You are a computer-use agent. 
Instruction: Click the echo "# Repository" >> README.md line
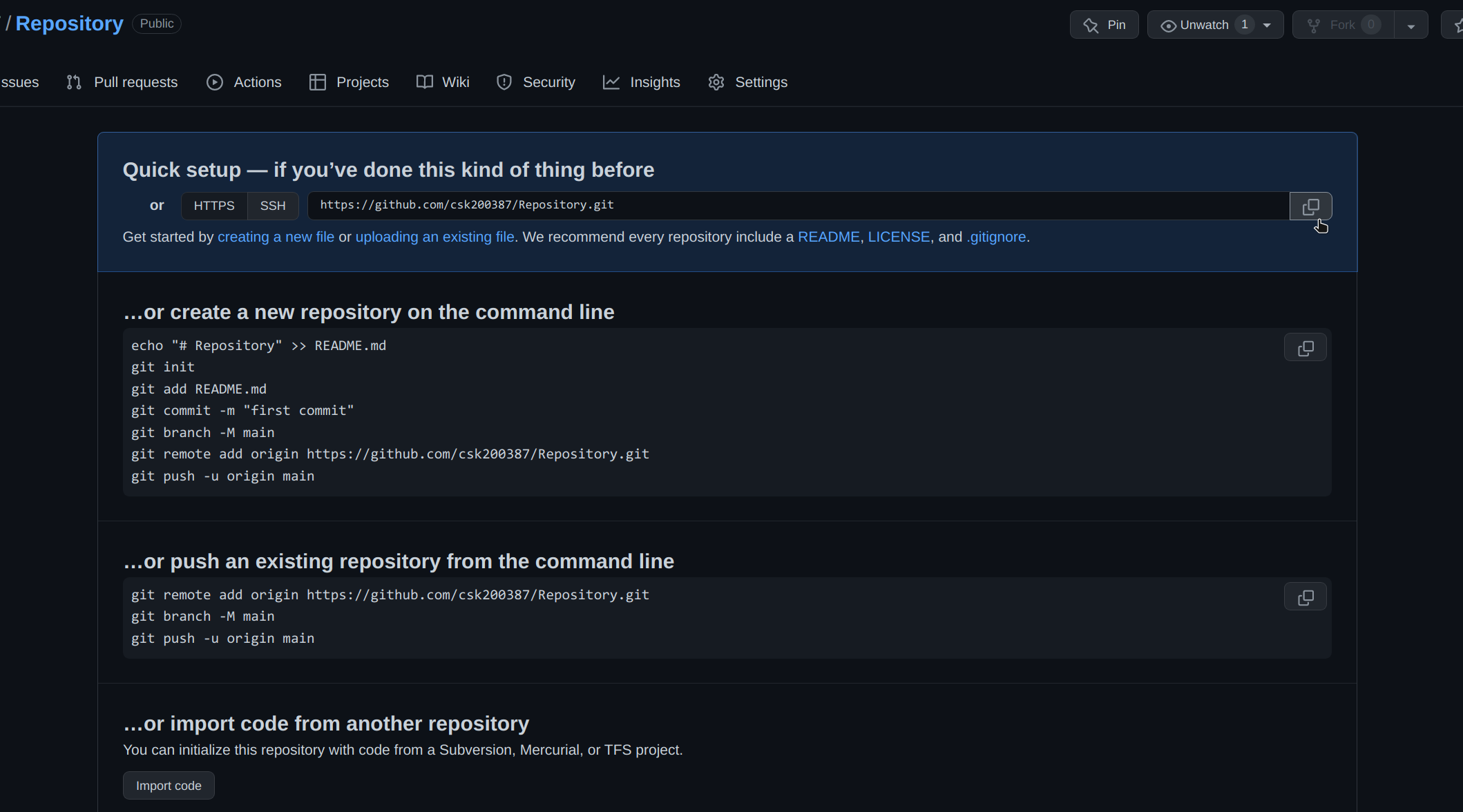[x=259, y=346]
